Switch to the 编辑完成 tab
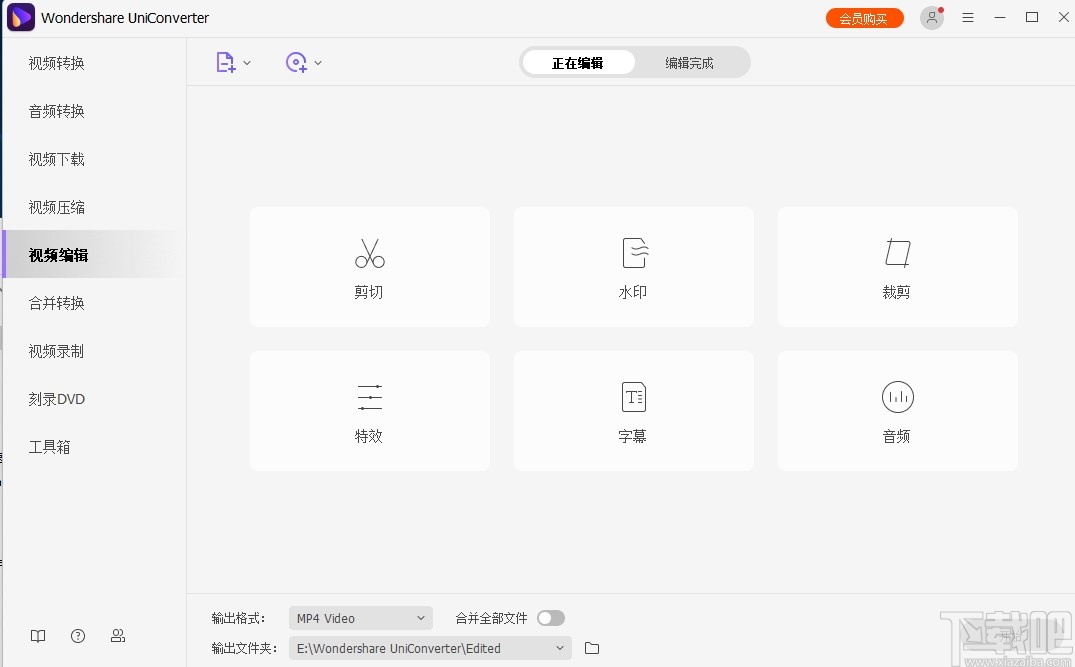 (689, 61)
